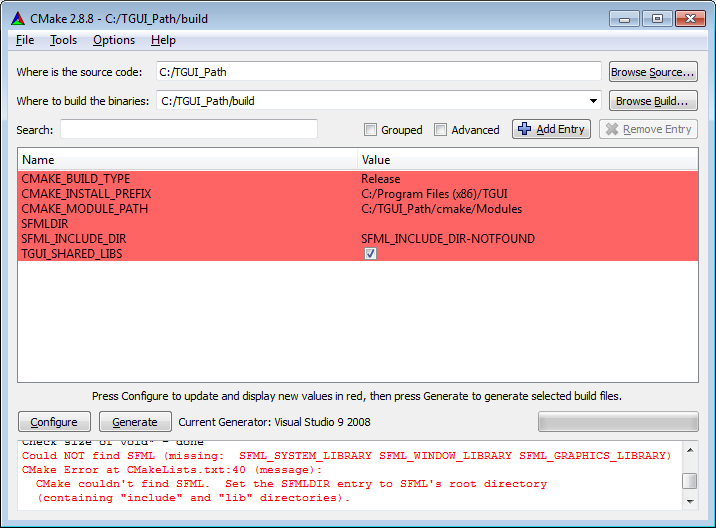Select the TGUI_SHARED_LIBS entry name
Viewport: 716px width, 528px height.
click(72, 254)
